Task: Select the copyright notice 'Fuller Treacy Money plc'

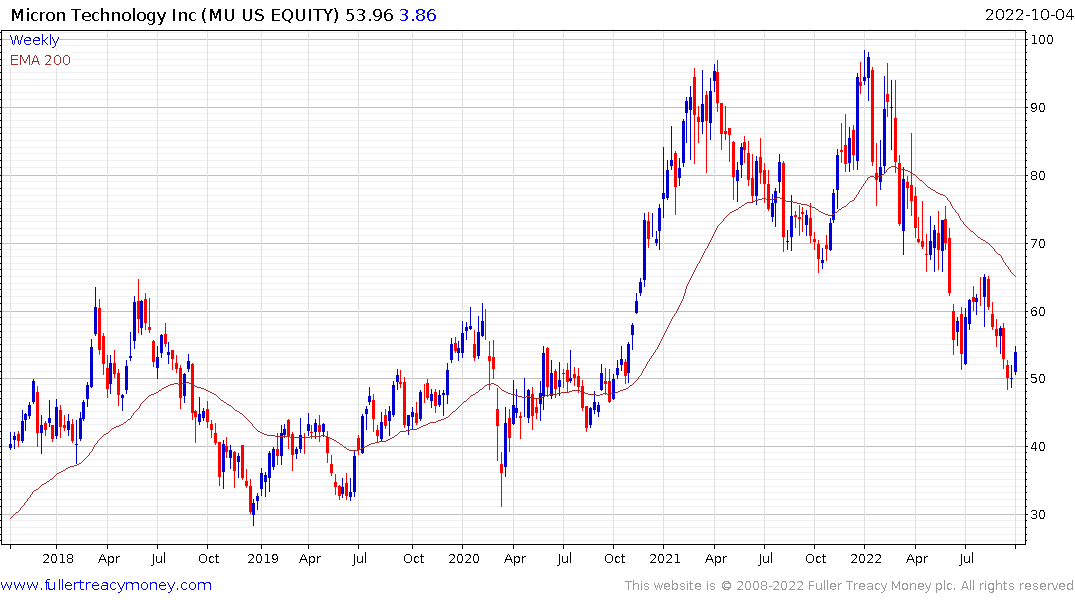Action: click(x=882, y=586)
